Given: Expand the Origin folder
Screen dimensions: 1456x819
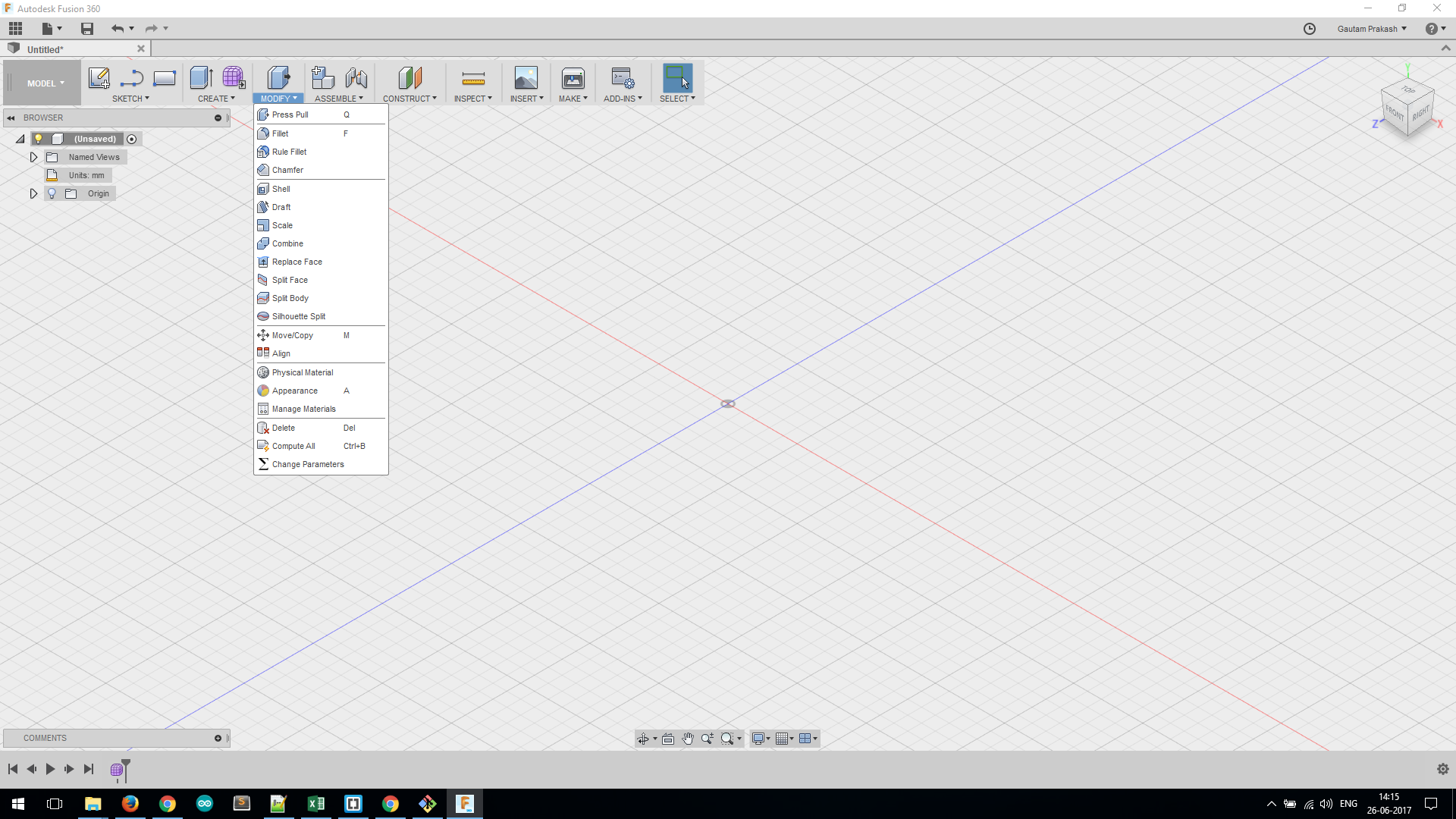Looking at the screenshot, I should (33, 193).
